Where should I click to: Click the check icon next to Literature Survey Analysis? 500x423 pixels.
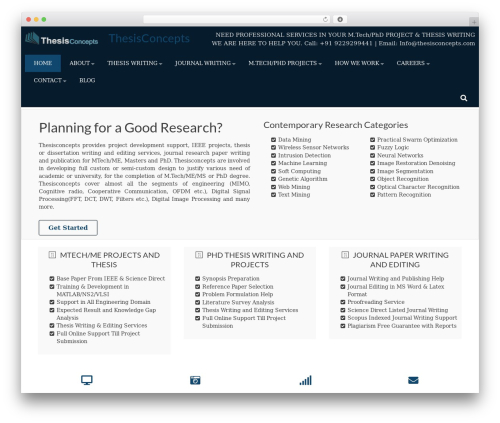point(197,302)
